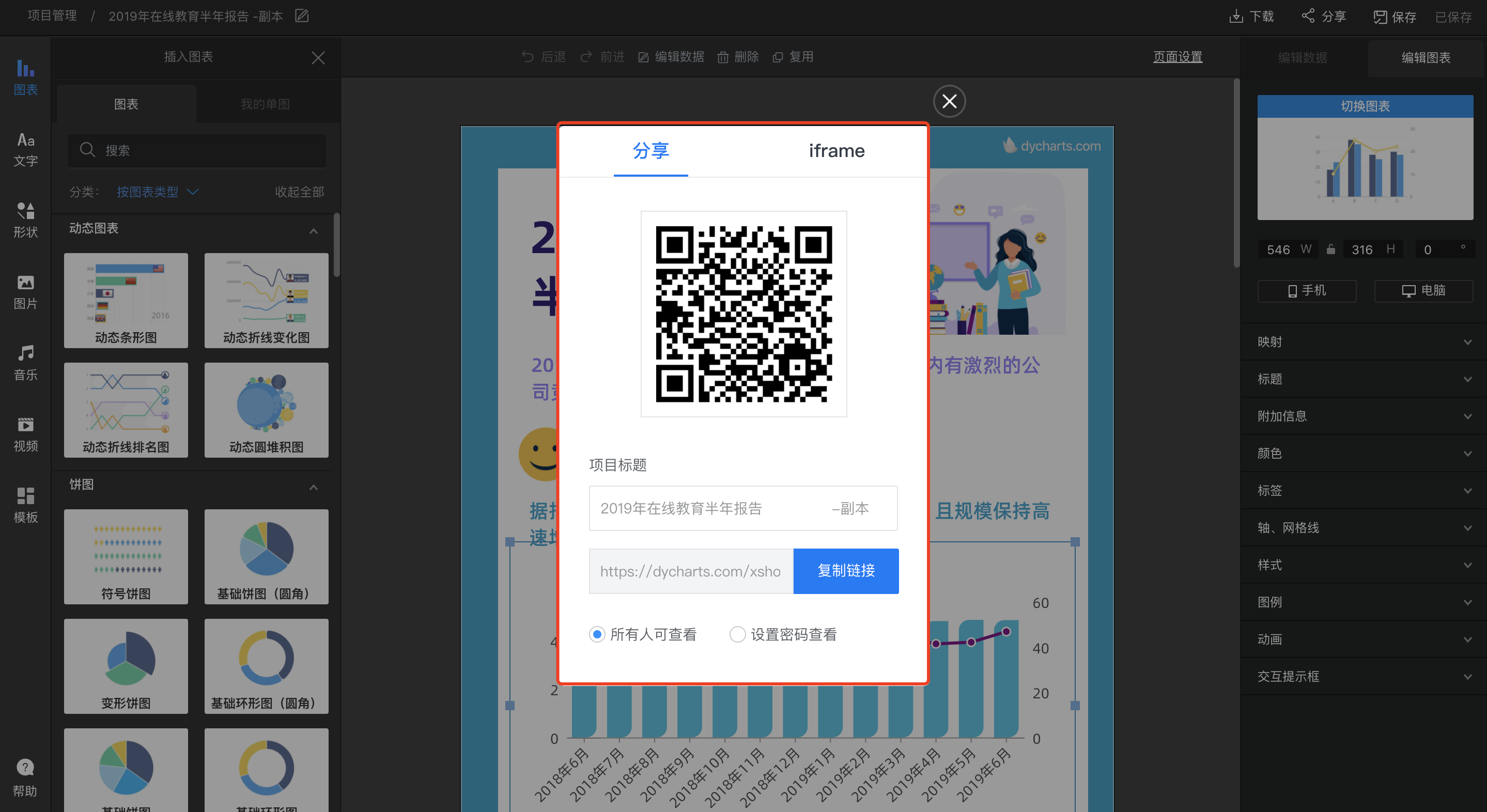Open the 视频 video sidebar panel
This screenshot has width=1487, height=812.
pyautogui.click(x=25, y=434)
